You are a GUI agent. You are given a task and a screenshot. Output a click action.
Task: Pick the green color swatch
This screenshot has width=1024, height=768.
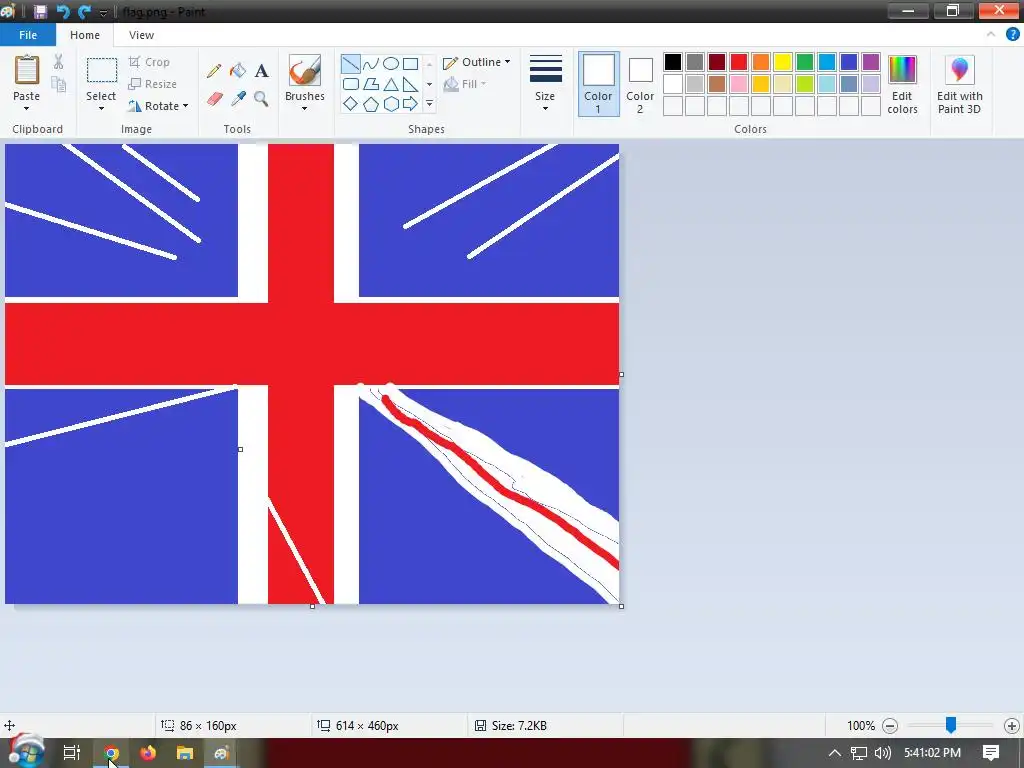pyautogui.click(x=805, y=62)
